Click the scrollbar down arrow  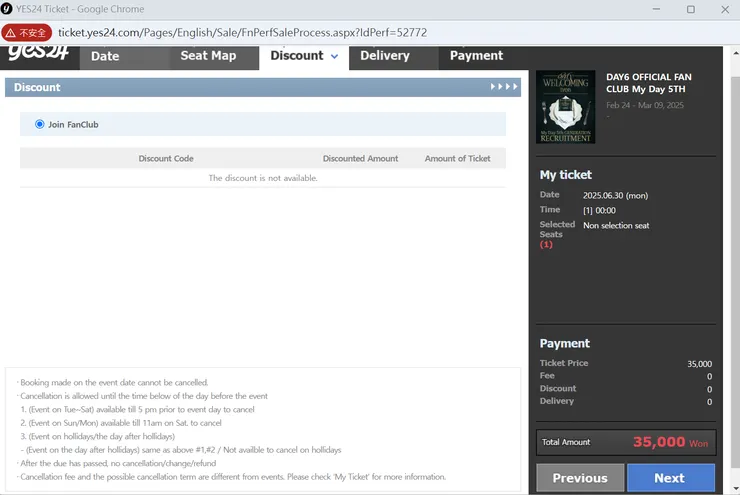(x=735, y=489)
